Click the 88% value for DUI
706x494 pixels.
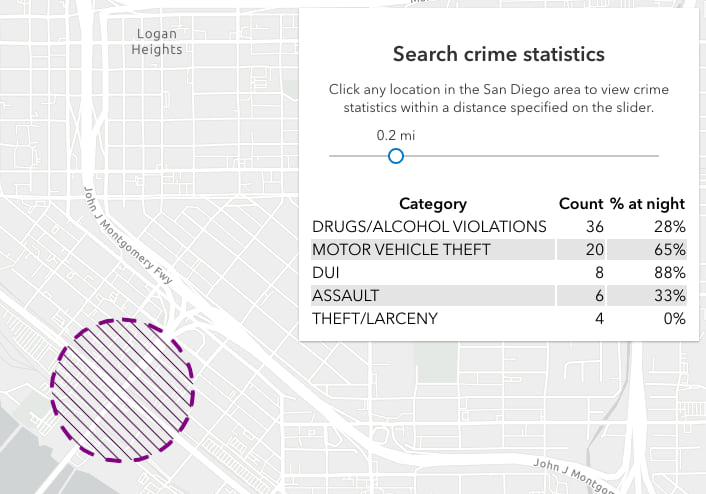coord(670,272)
